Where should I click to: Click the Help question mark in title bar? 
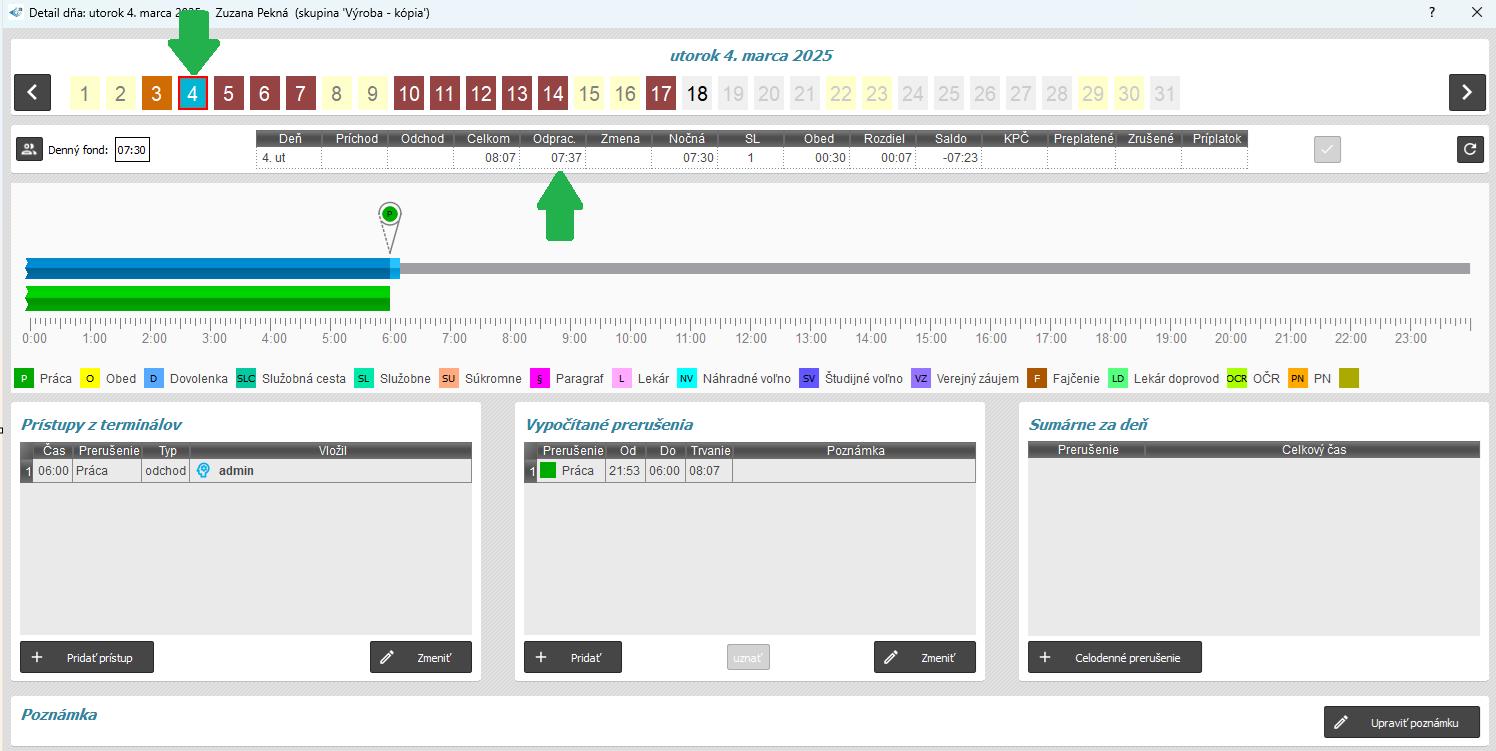[1432, 13]
